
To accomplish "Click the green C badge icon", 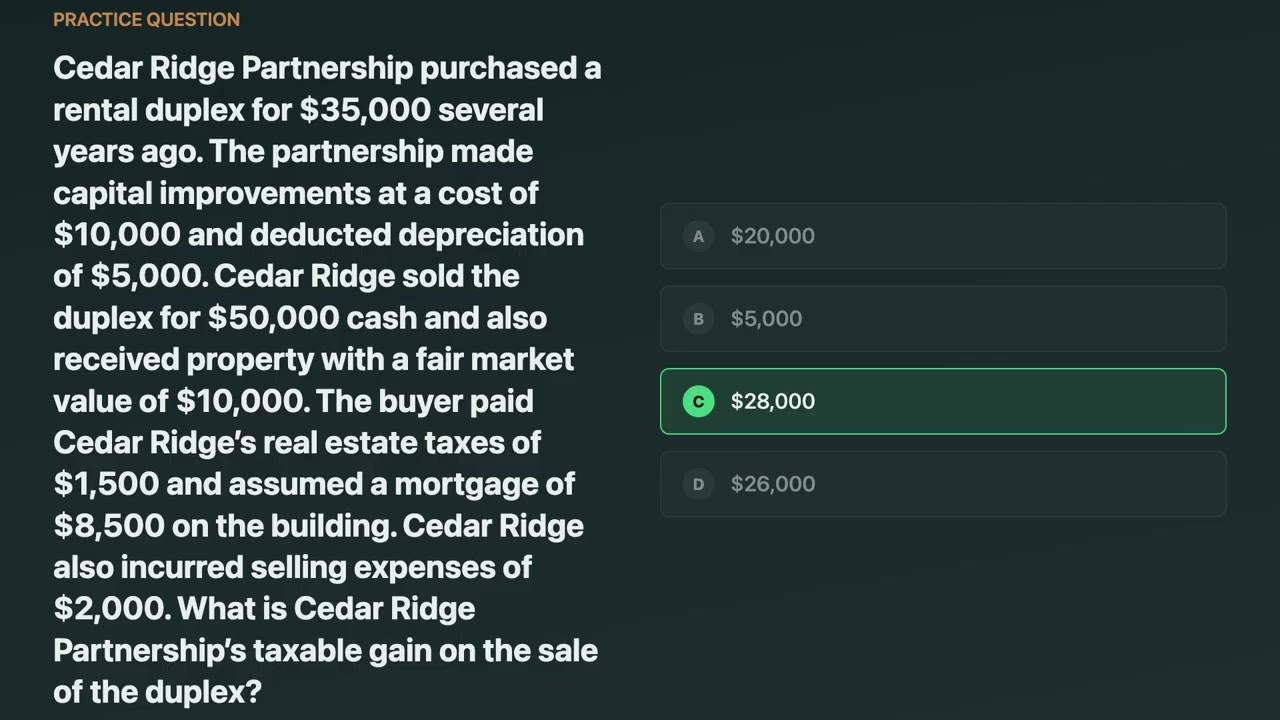I will [x=698, y=401].
